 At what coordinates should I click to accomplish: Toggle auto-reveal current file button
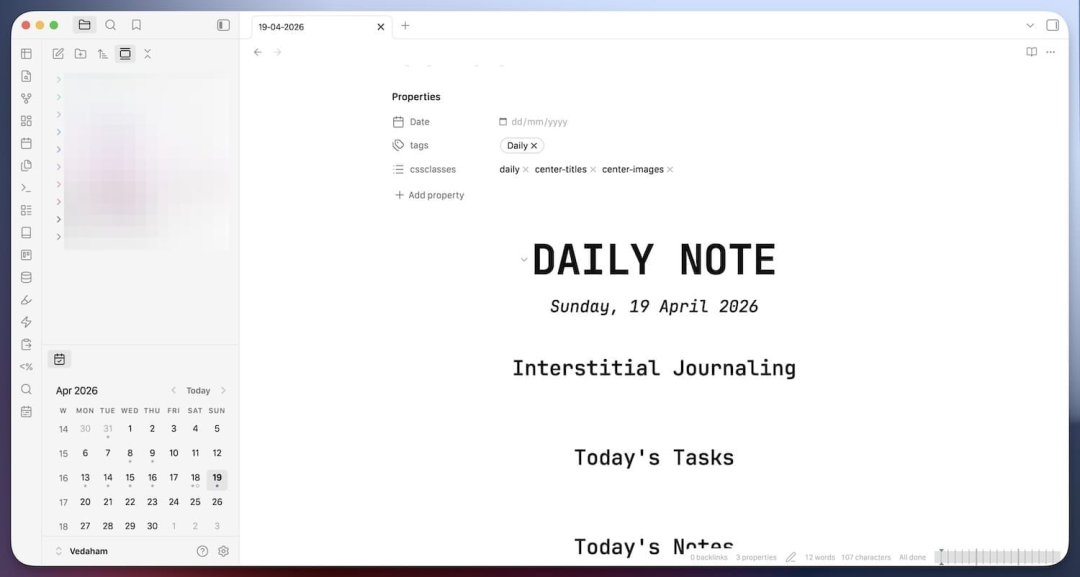click(x=125, y=54)
